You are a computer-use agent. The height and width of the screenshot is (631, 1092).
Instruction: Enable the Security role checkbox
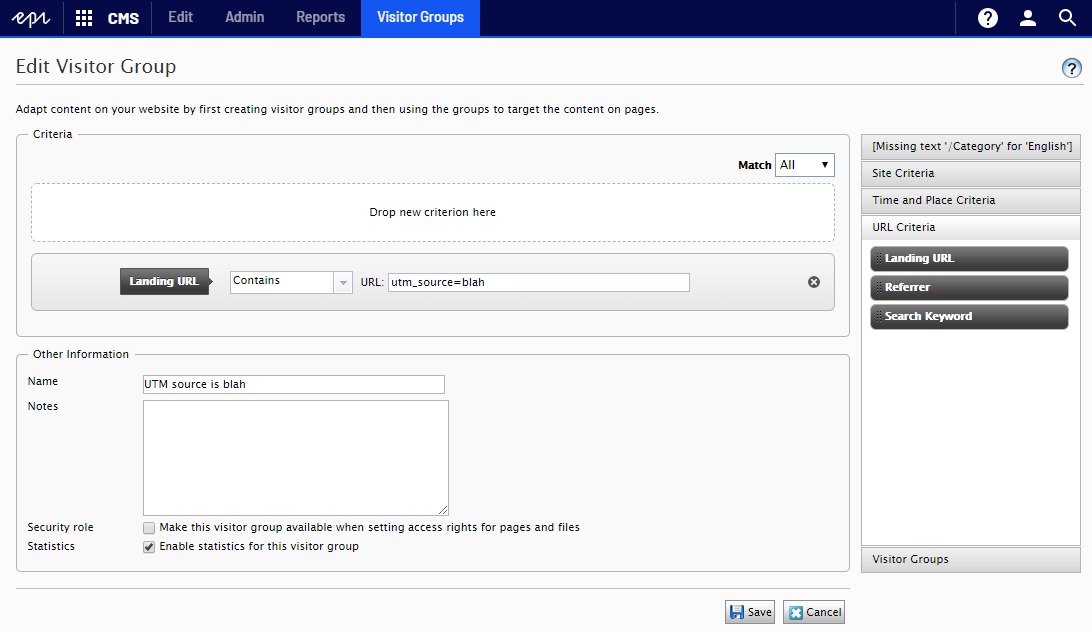click(x=149, y=528)
